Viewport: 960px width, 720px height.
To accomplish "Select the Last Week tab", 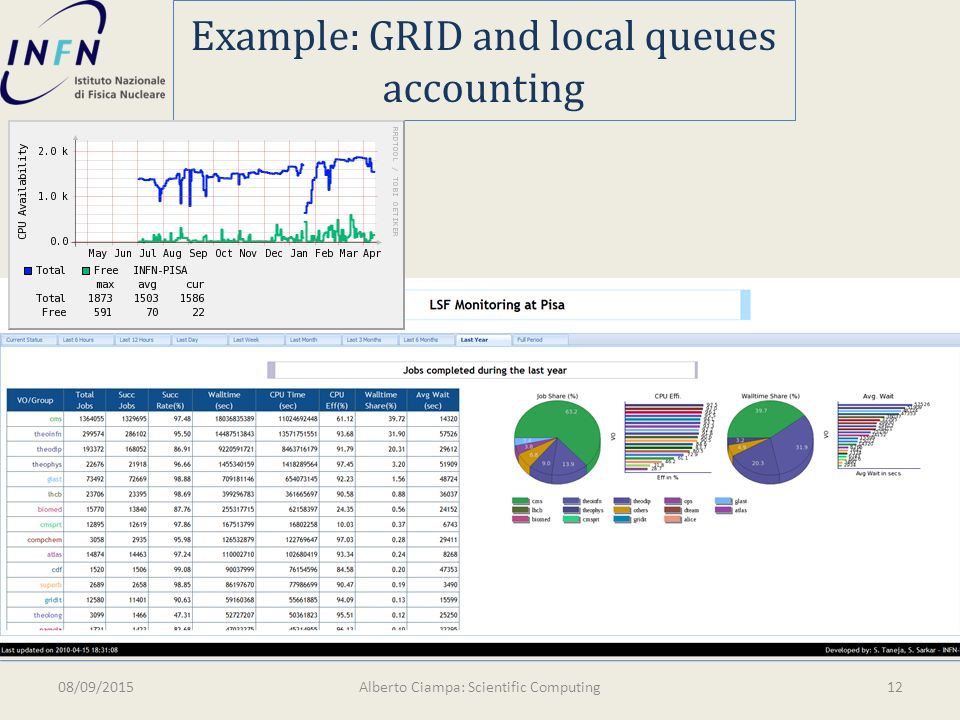I will tap(256, 340).
